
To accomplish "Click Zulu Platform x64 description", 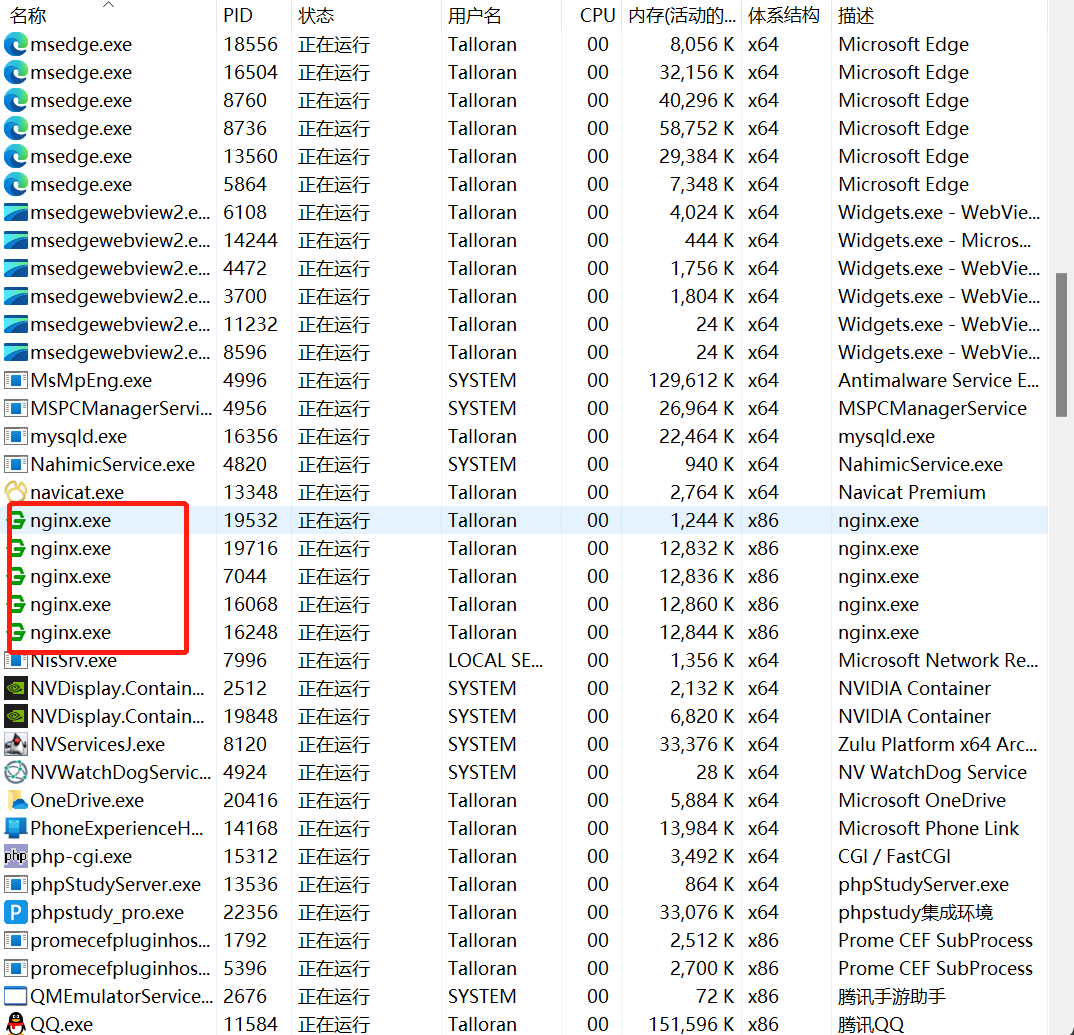I will [x=938, y=745].
